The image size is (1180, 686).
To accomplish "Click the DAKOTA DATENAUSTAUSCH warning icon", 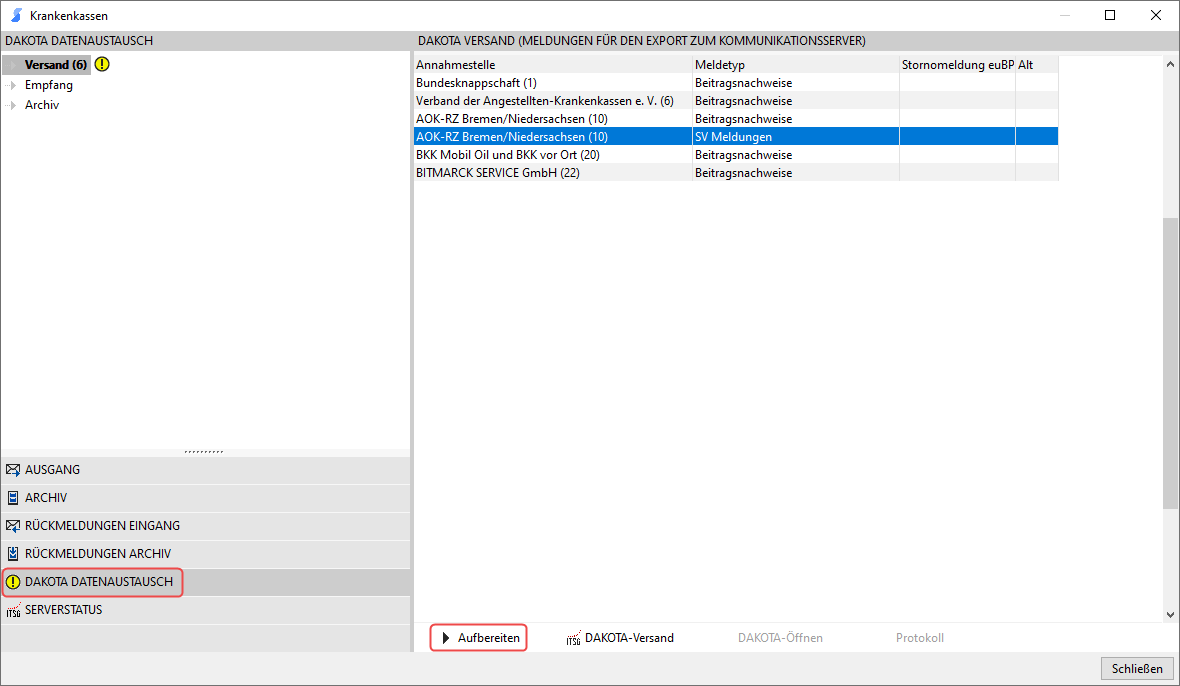I will pos(13,581).
